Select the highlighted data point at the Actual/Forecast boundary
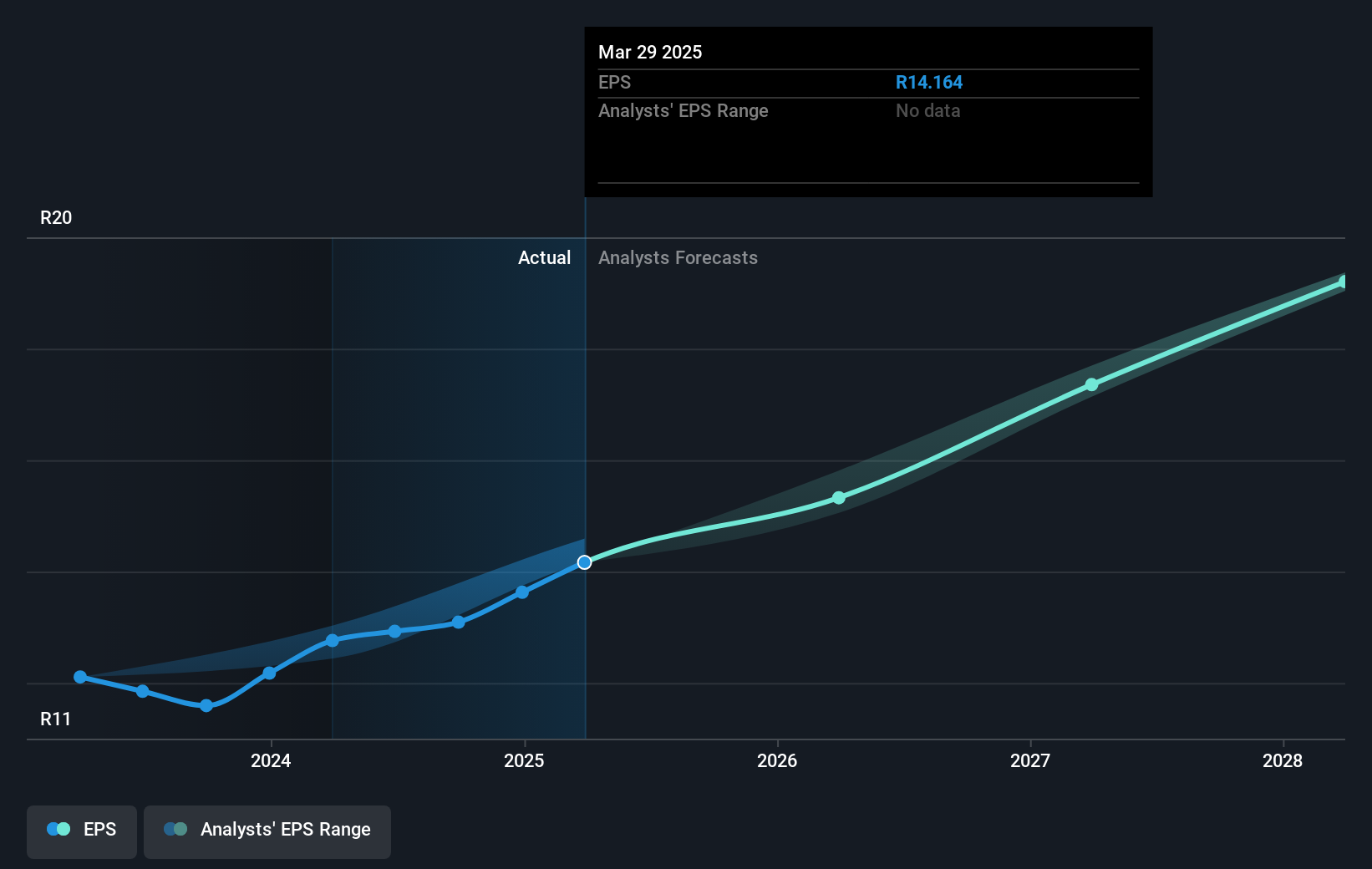Viewport: 1372px width, 869px height. coord(584,562)
